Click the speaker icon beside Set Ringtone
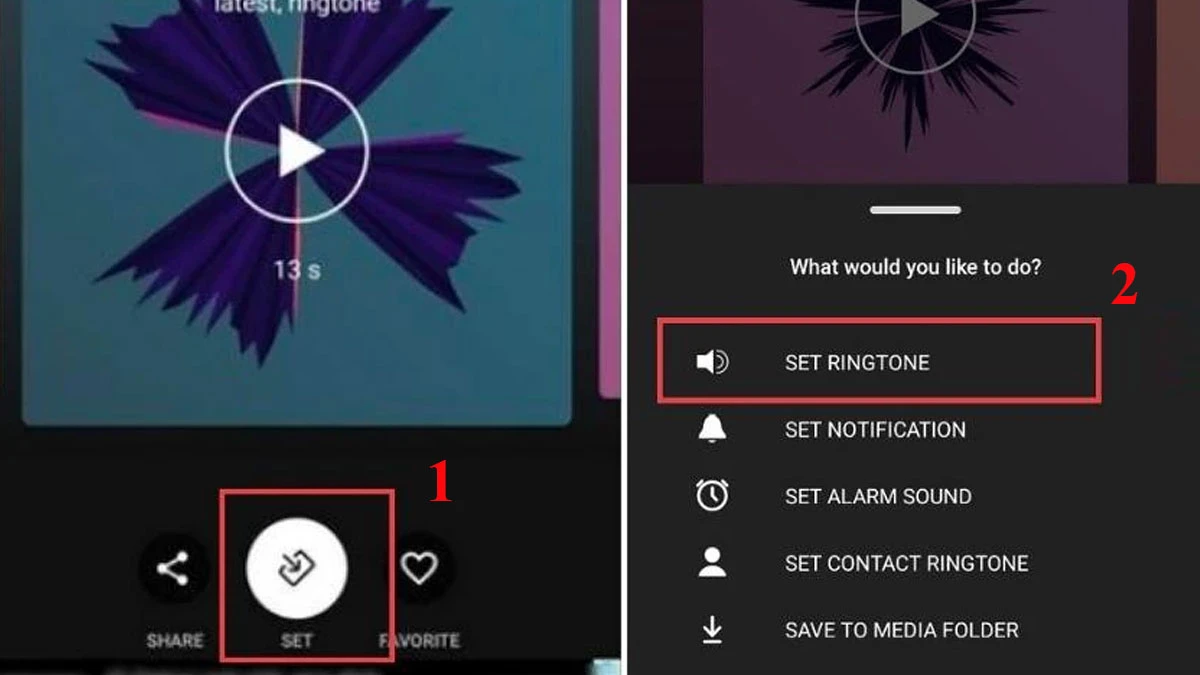Image resolution: width=1200 pixels, height=675 pixels. point(712,362)
